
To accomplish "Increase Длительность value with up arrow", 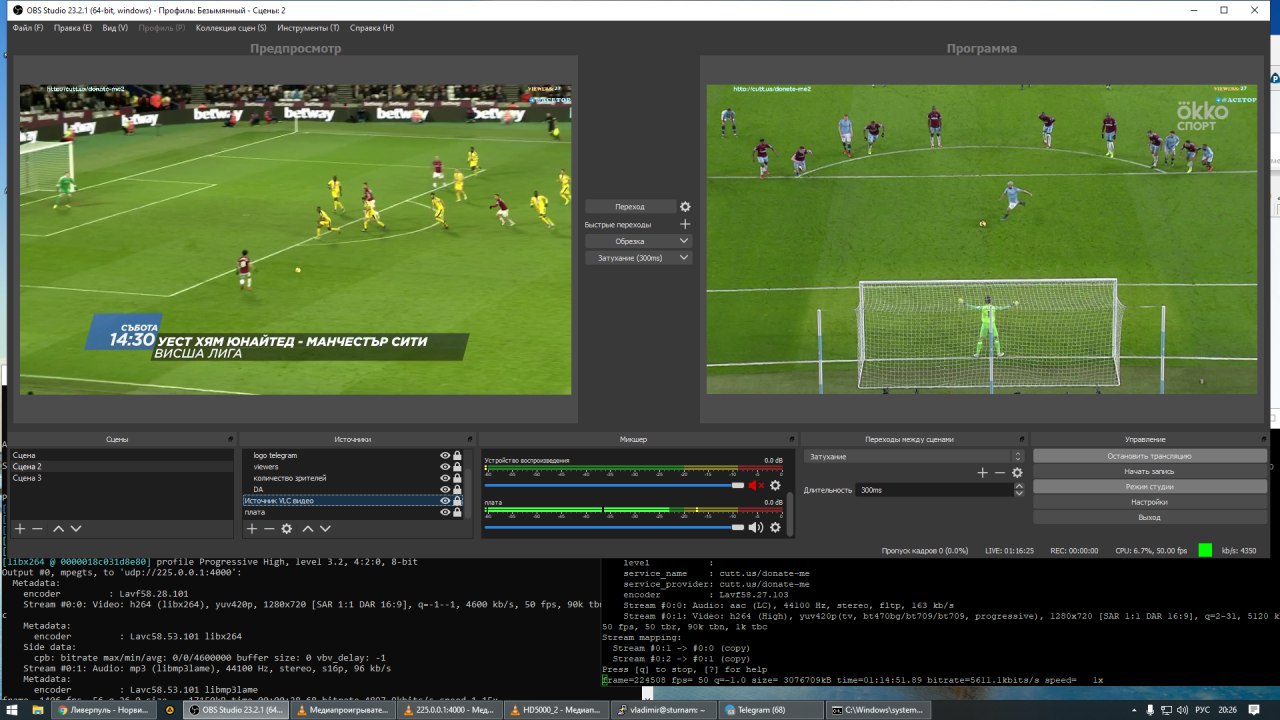I will tap(1019, 487).
